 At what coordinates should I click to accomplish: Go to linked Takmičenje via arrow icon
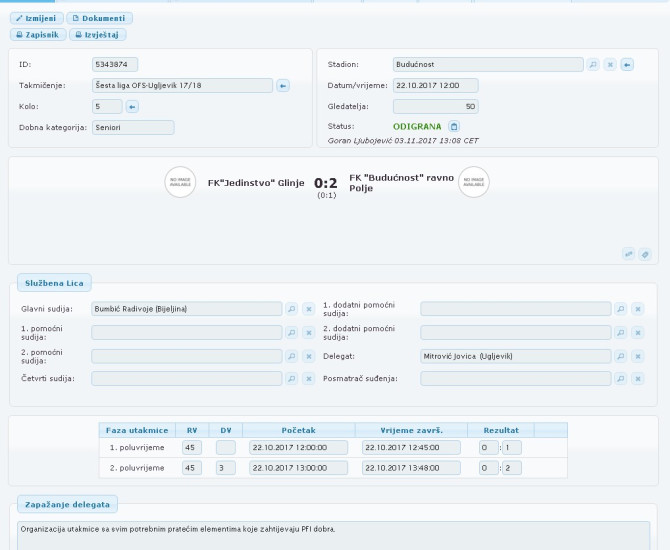[283, 86]
